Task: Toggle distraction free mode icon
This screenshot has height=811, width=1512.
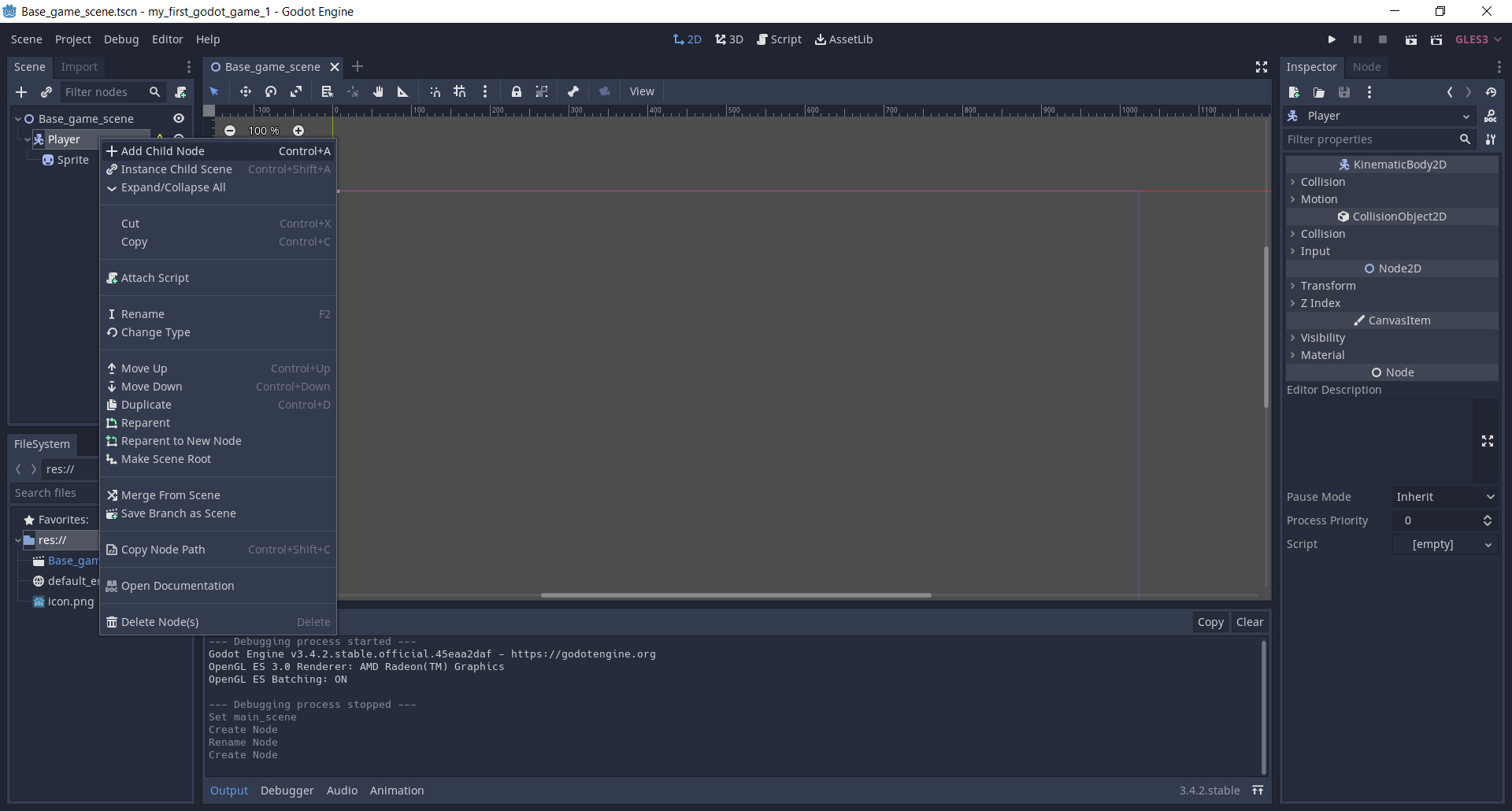Action: pyautogui.click(x=1262, y=67)
